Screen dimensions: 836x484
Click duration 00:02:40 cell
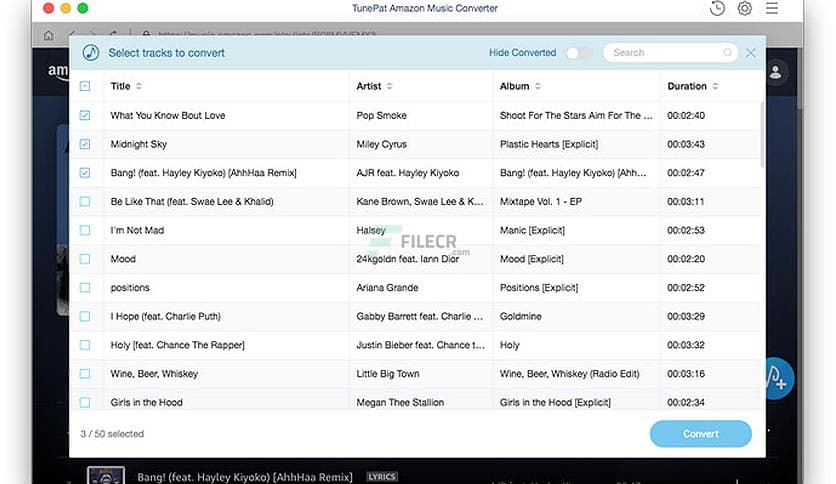tap(686, 115)
